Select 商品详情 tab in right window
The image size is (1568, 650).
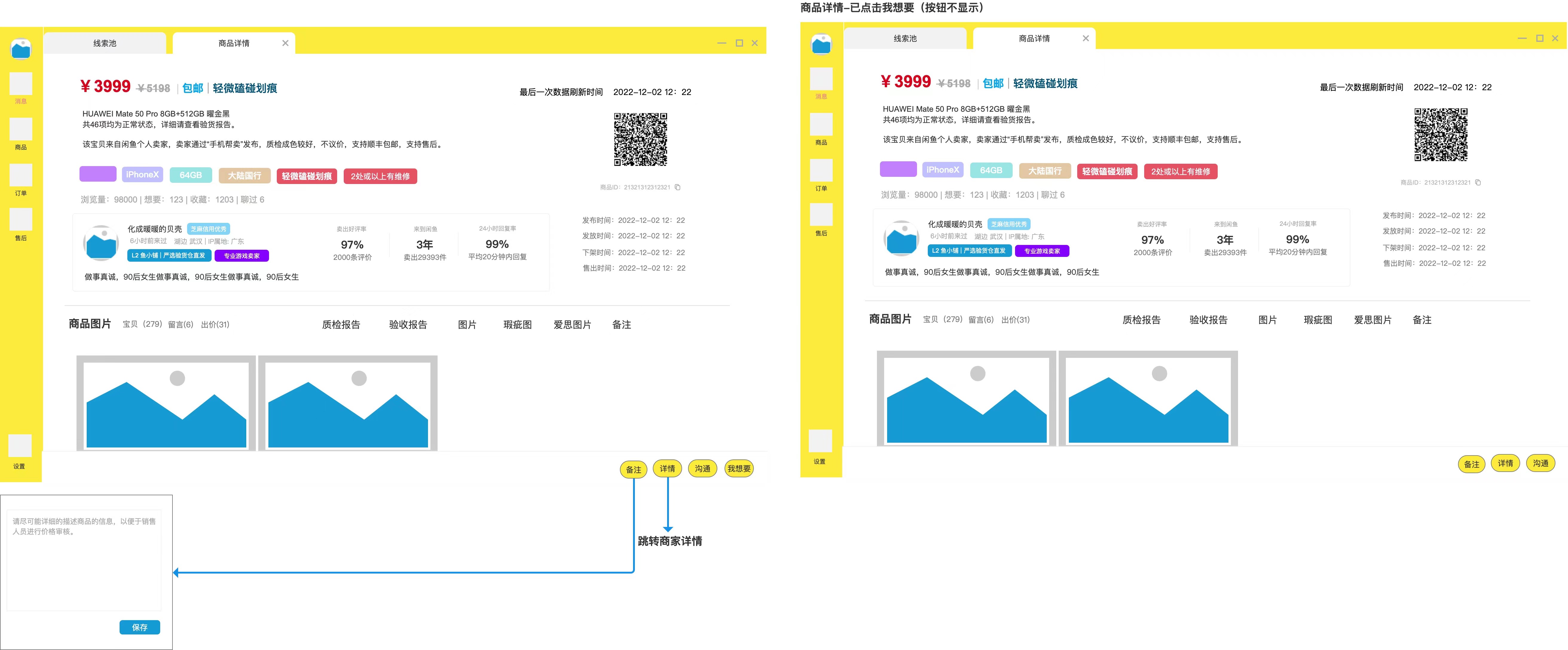(x=1034, y=38)
